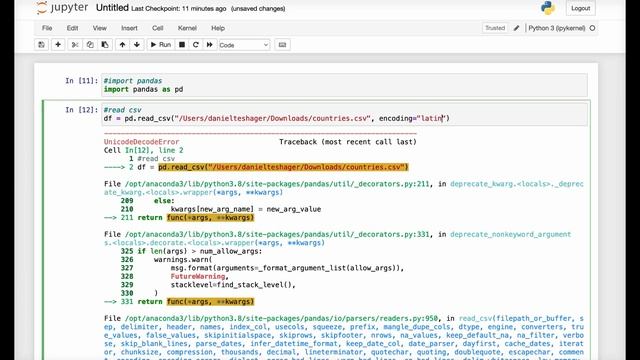Click the Last Checkpoint 11 minutes ago text

[178, 9]
